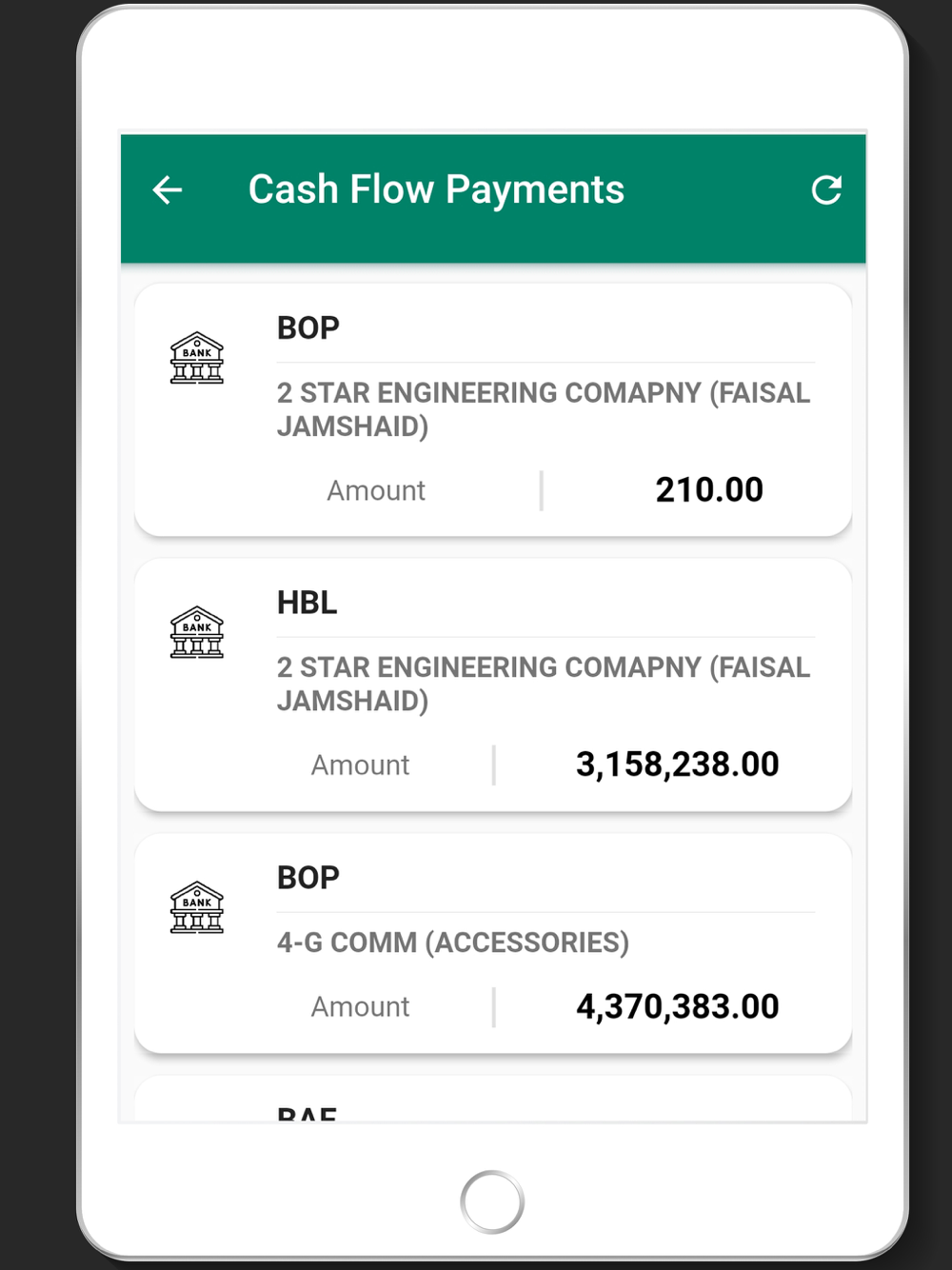Open the partially visible card at bottom
The height and width of the screenshot is (1270, 952).
493,1100
